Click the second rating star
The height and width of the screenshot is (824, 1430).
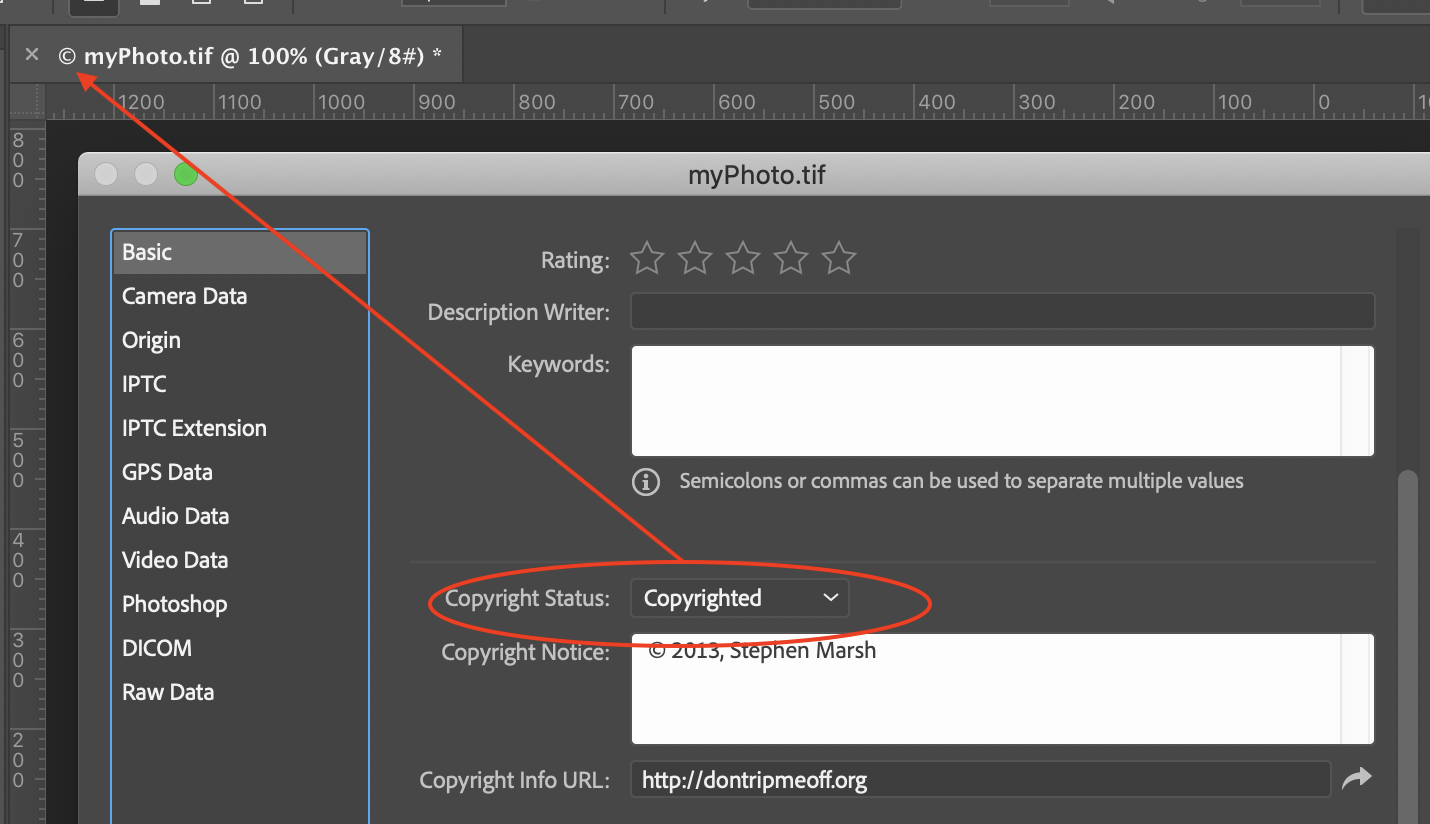[x=694, y=258]
